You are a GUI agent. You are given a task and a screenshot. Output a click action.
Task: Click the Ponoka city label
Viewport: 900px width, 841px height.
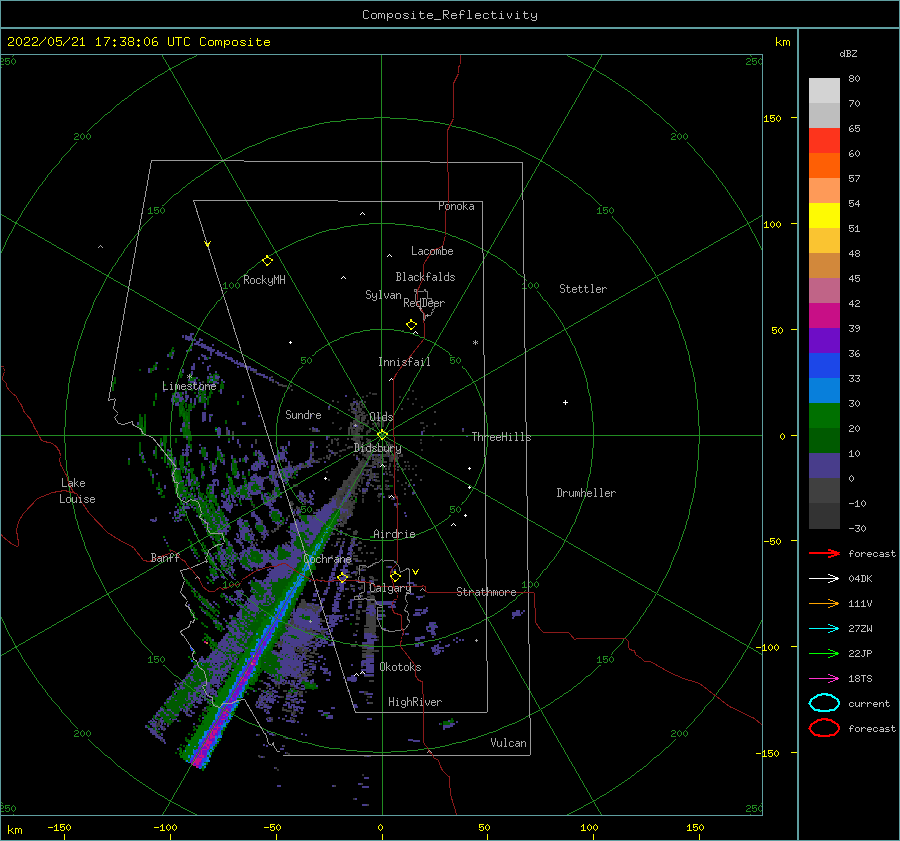coord(456,206)
